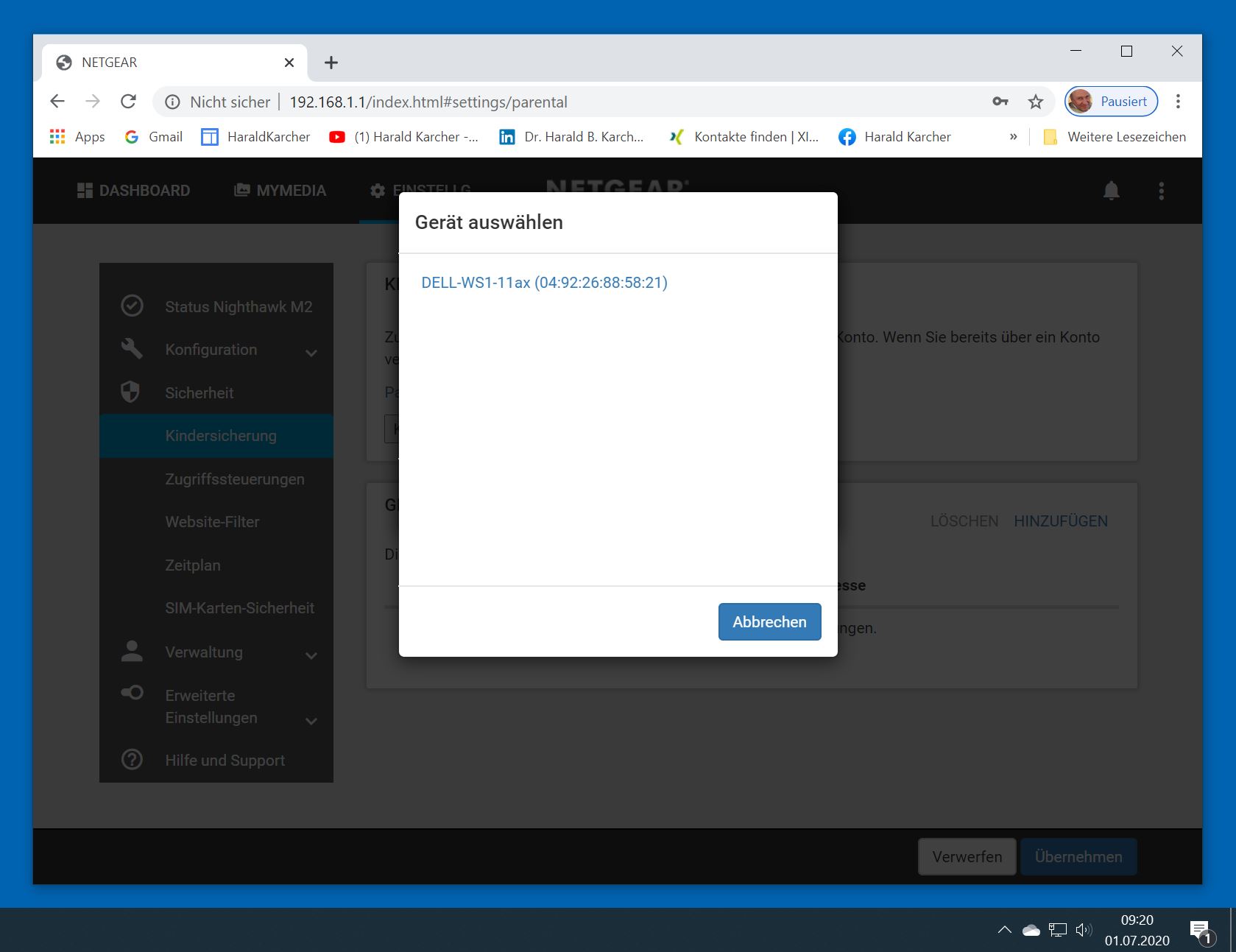
Task: Close the NETGEAR tab
Action: click(289, 63)
